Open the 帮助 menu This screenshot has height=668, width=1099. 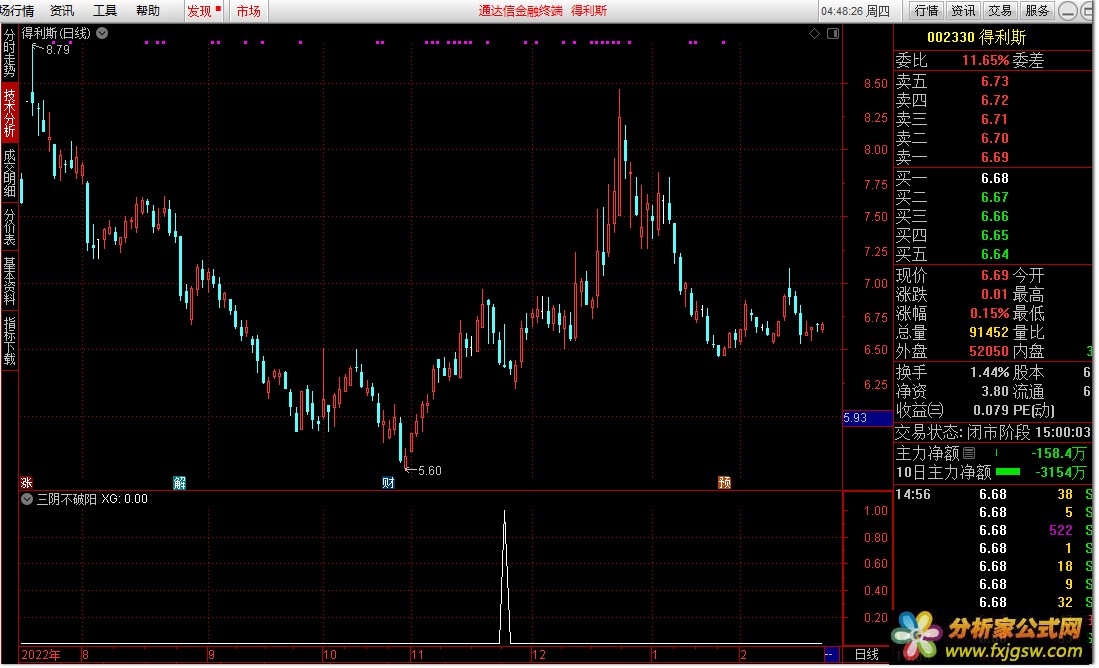(x=147, y=11)
